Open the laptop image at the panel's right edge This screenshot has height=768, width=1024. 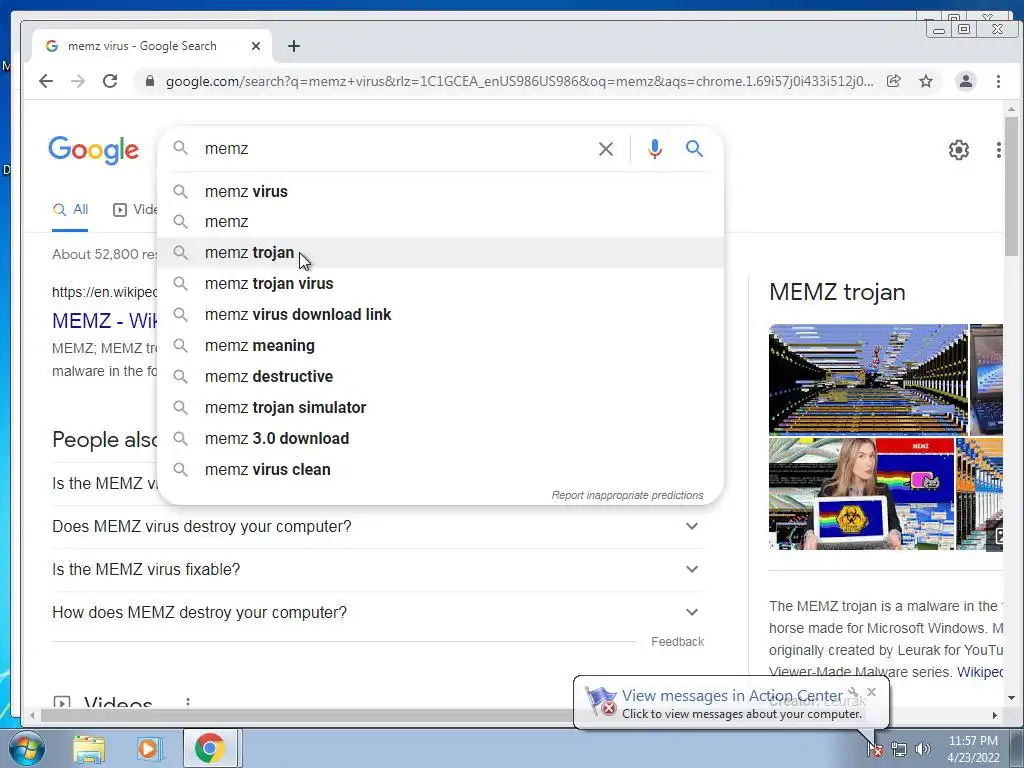point(986,379)
